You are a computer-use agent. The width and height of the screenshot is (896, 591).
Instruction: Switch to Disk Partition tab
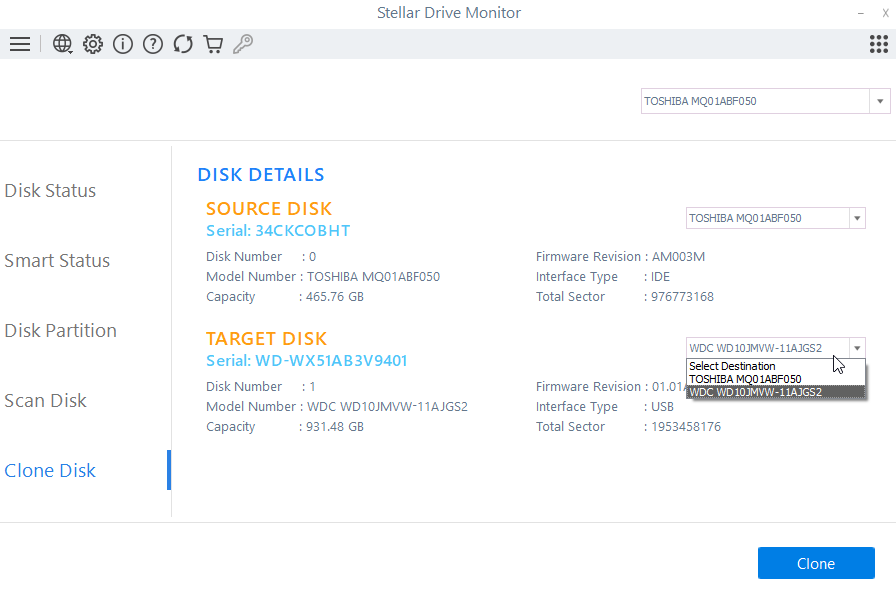(61, 330)
